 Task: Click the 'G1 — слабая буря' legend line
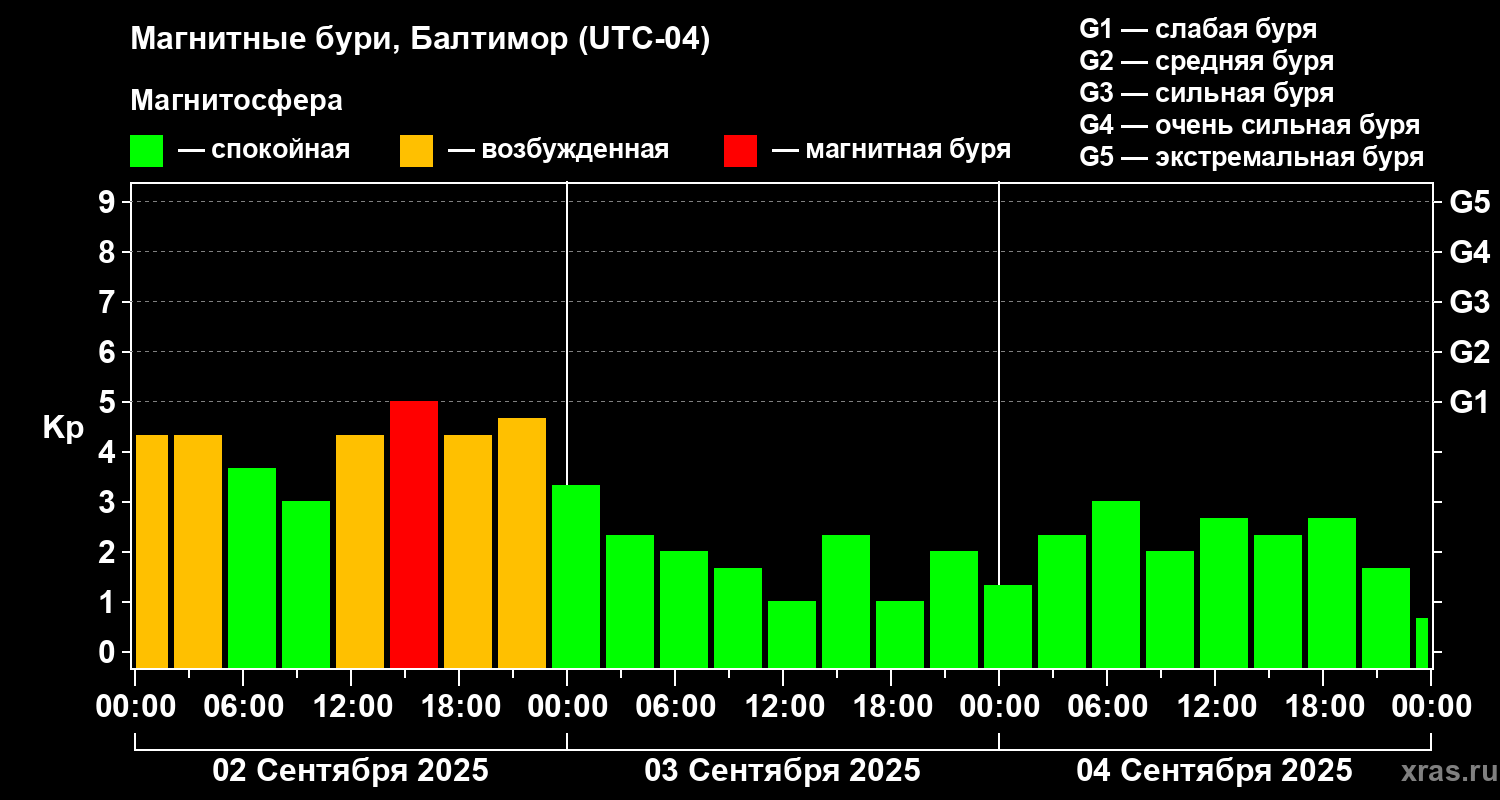(x=1198, y=28)
